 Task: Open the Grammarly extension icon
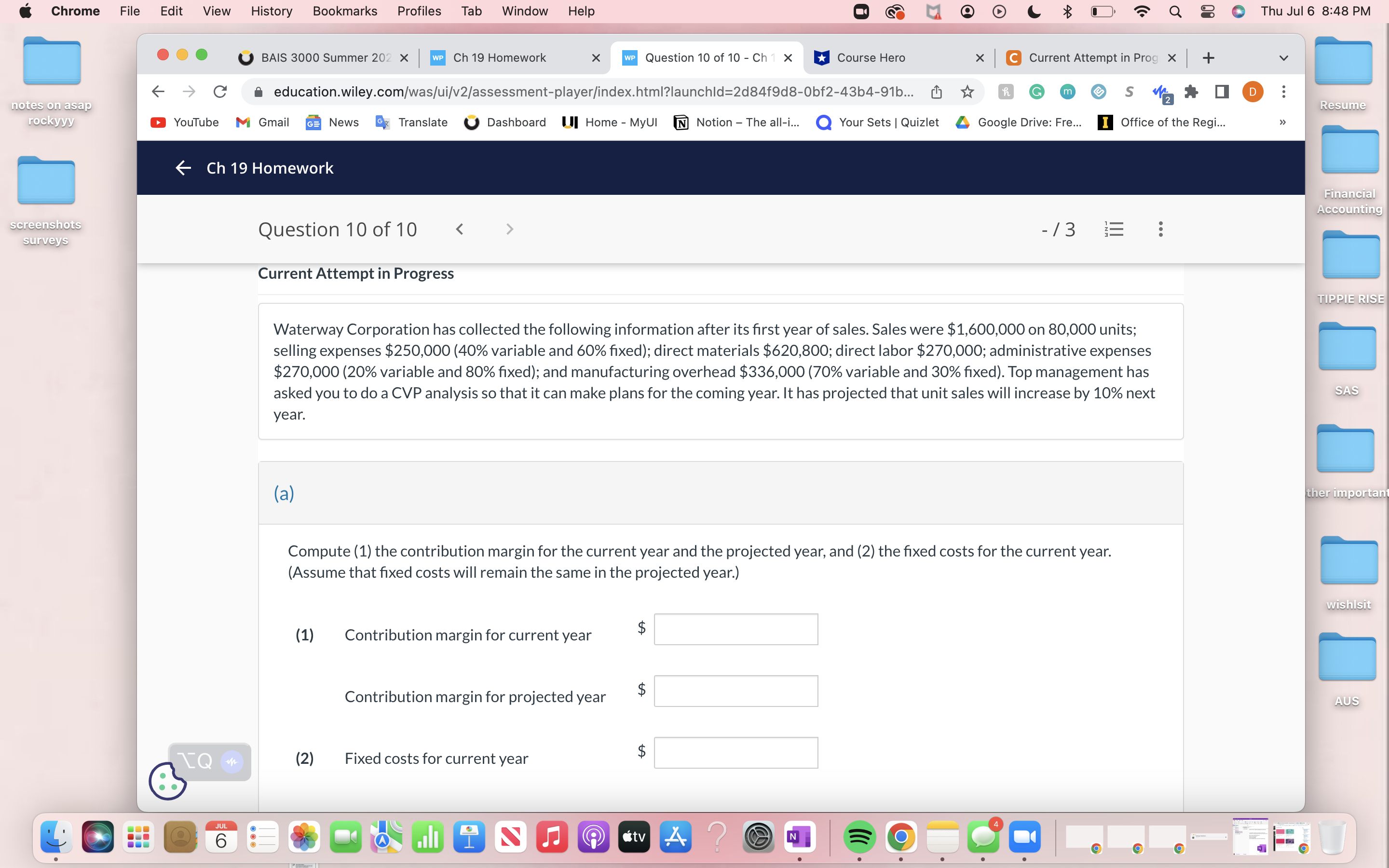tap(1036, 92)
